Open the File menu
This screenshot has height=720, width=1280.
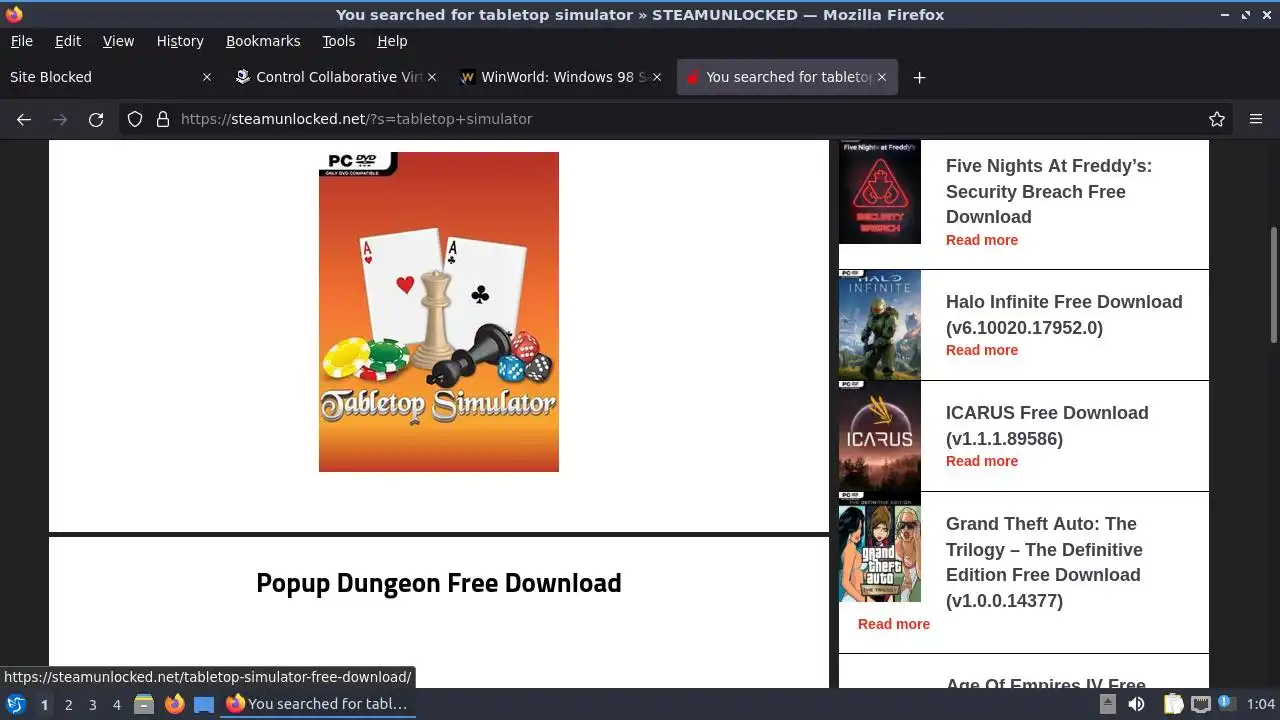pos(22,41)
